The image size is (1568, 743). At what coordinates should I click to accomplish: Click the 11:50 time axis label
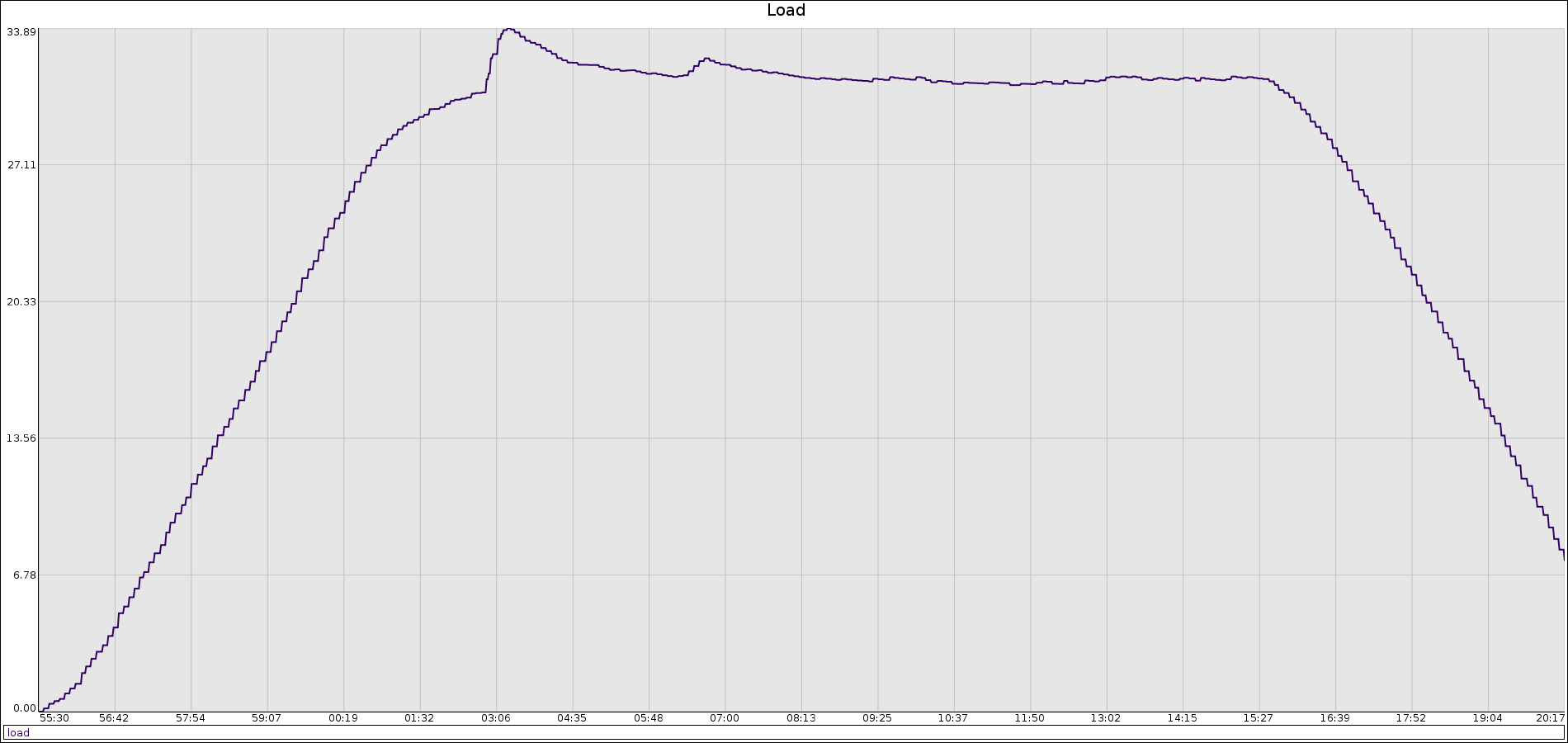coord(1030,718)
